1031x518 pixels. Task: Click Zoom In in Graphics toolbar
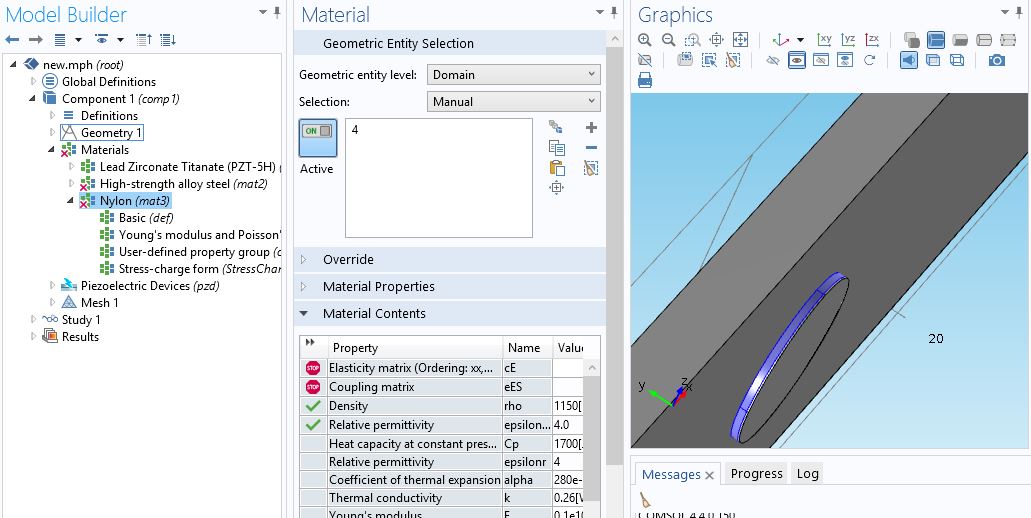pos(645,40)
